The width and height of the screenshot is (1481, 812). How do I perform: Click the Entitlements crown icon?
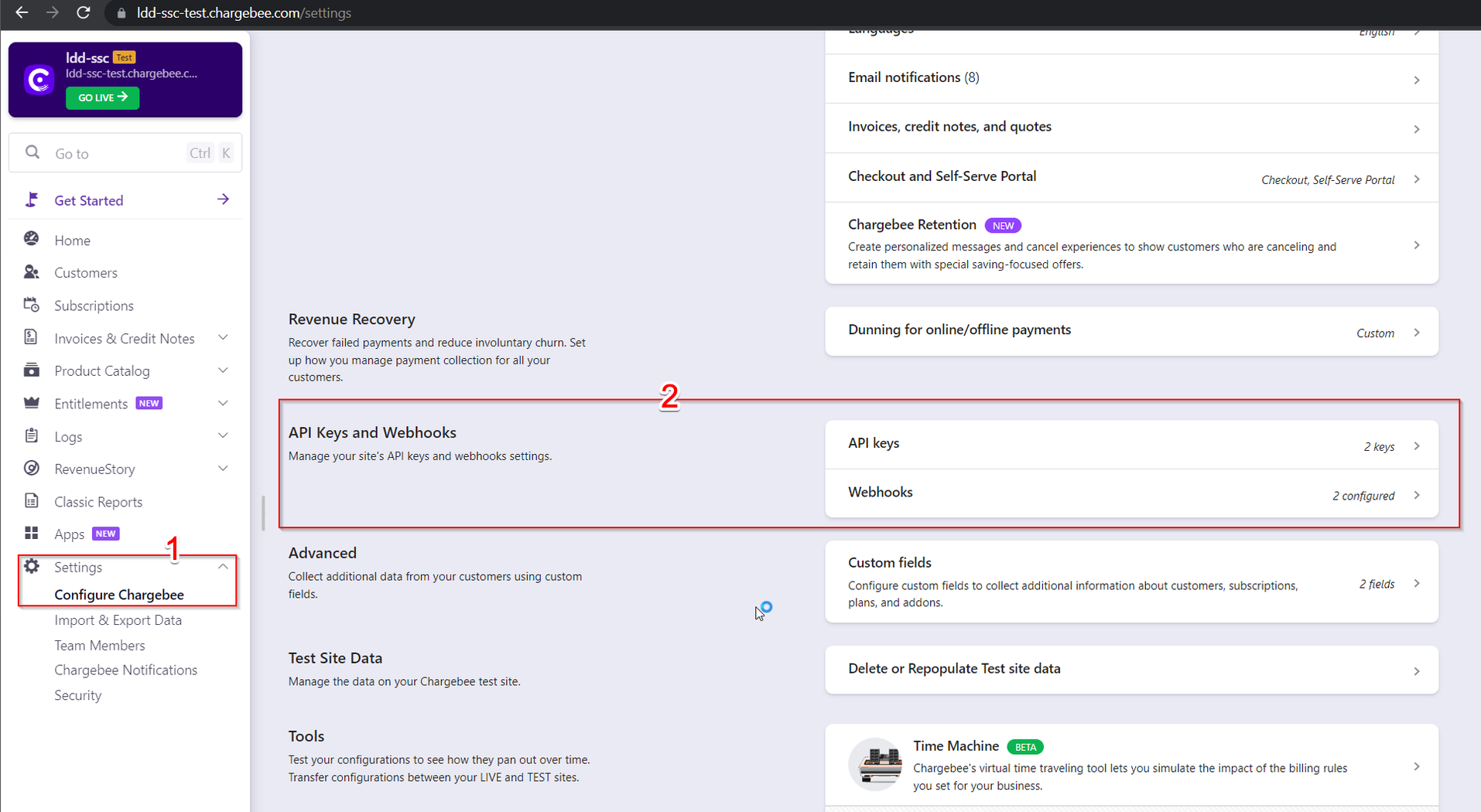click(x=32, y=402)
